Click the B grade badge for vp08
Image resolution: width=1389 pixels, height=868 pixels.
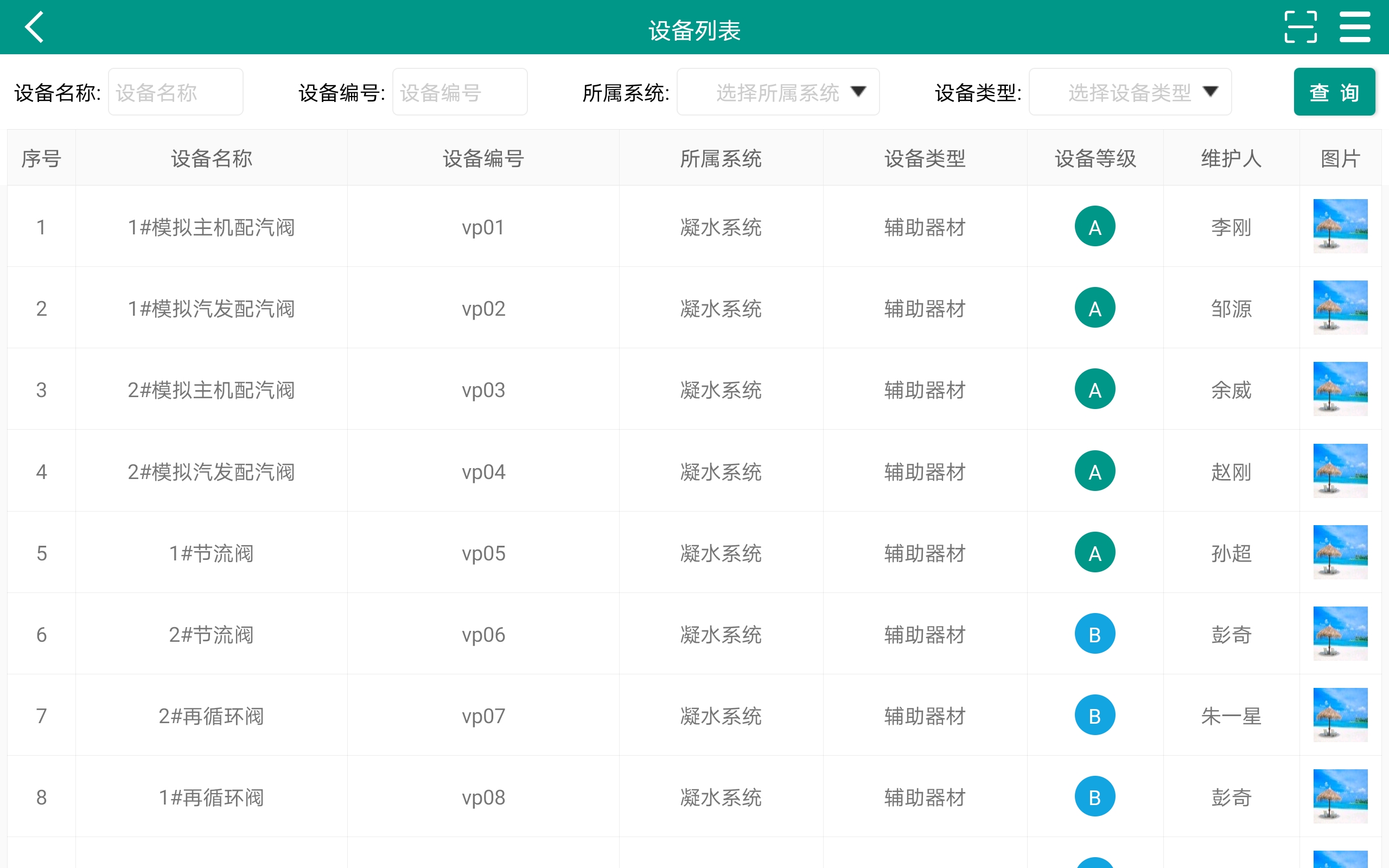(x=1094, y=796)
